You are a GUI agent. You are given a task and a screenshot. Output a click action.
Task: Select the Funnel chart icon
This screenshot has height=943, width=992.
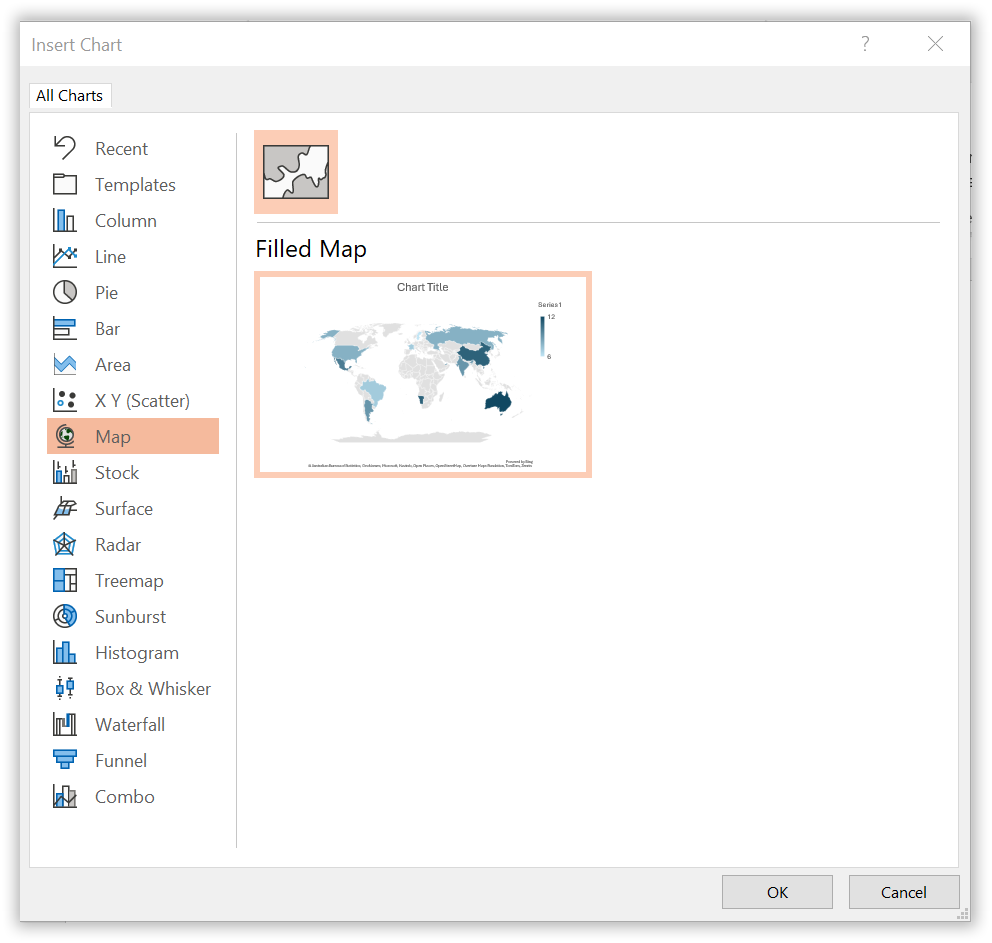coord(65,761)
